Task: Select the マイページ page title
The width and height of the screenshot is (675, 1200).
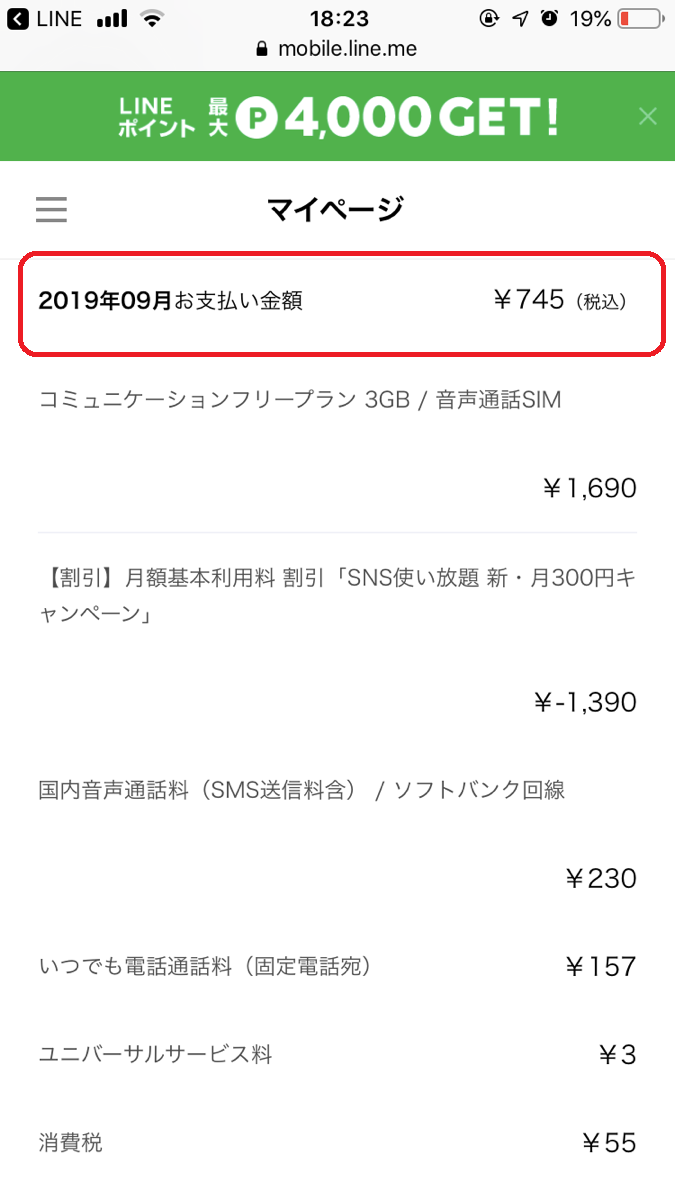Action: (337, 209)
